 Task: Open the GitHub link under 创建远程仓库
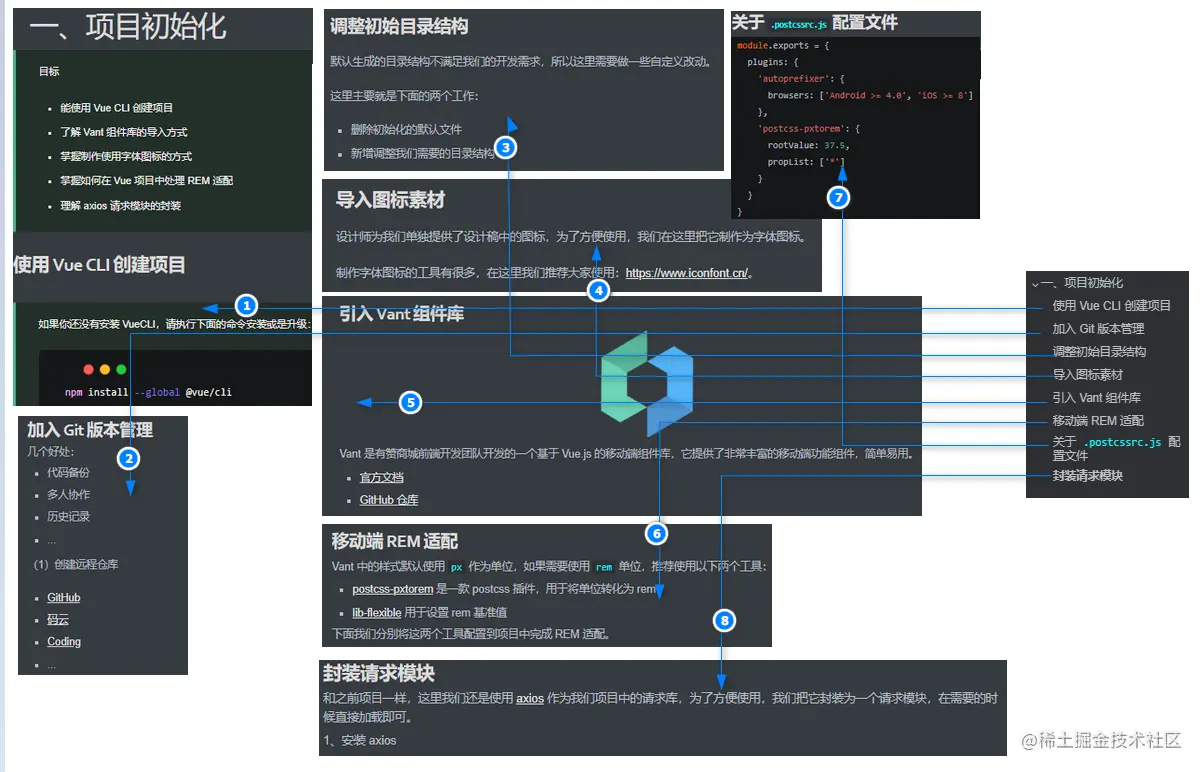coord(64,598)
